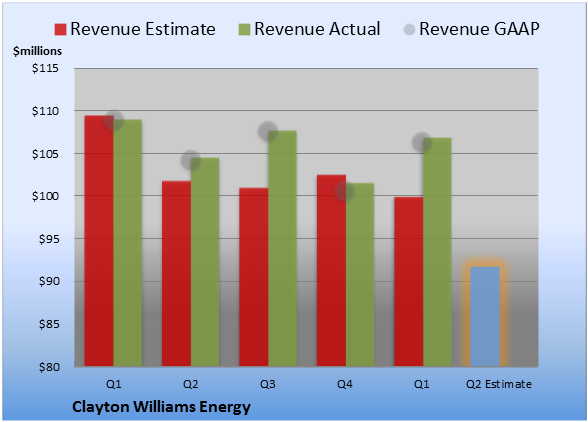Click the $80 axis value
The height and width of the screenshot is (422, 588).
tap(49, 367)
